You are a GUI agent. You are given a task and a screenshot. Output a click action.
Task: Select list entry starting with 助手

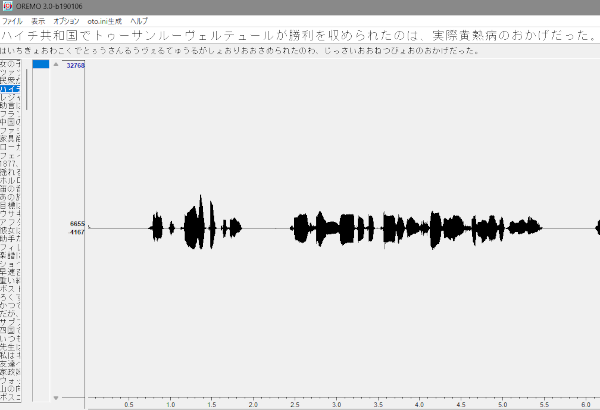click(x=10, y=238)
